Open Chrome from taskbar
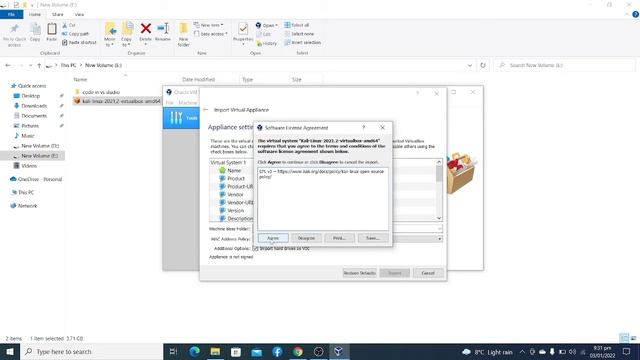The width and height of the screenshot is (640, 360). (x=298, y=351)
